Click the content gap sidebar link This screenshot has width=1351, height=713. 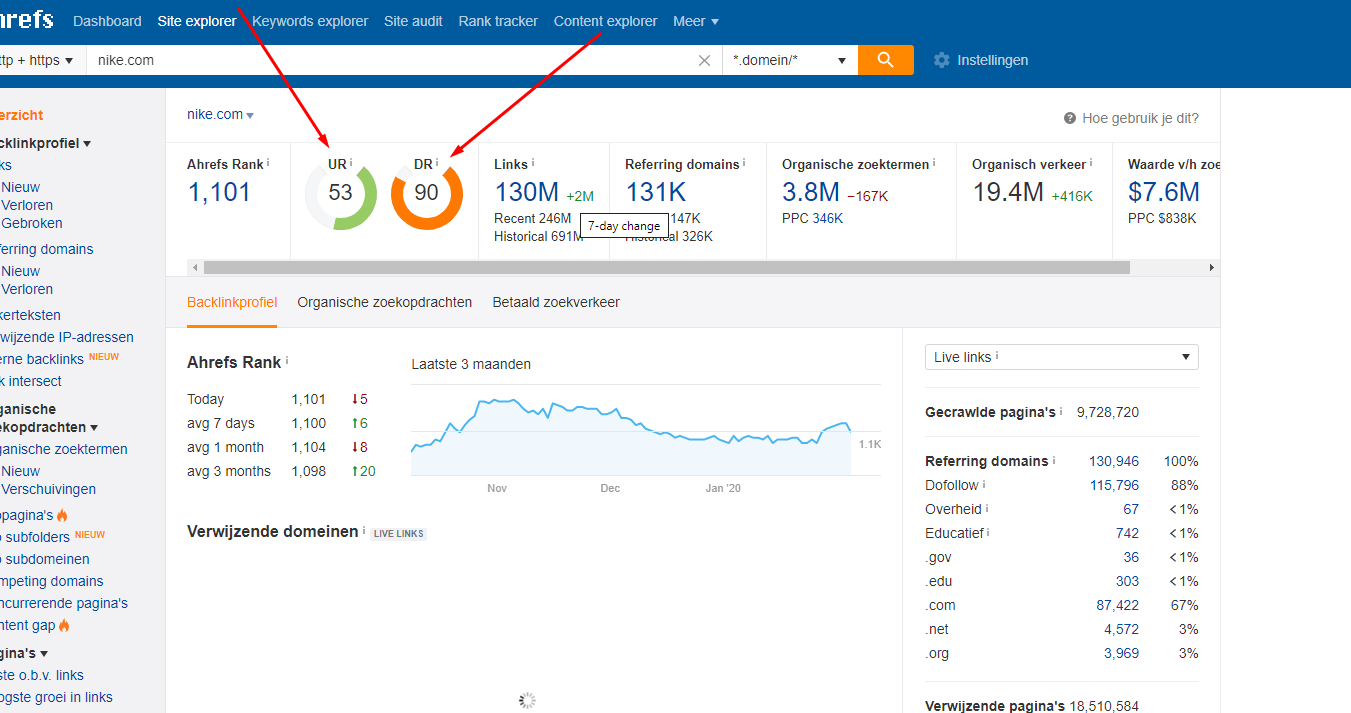27,625
